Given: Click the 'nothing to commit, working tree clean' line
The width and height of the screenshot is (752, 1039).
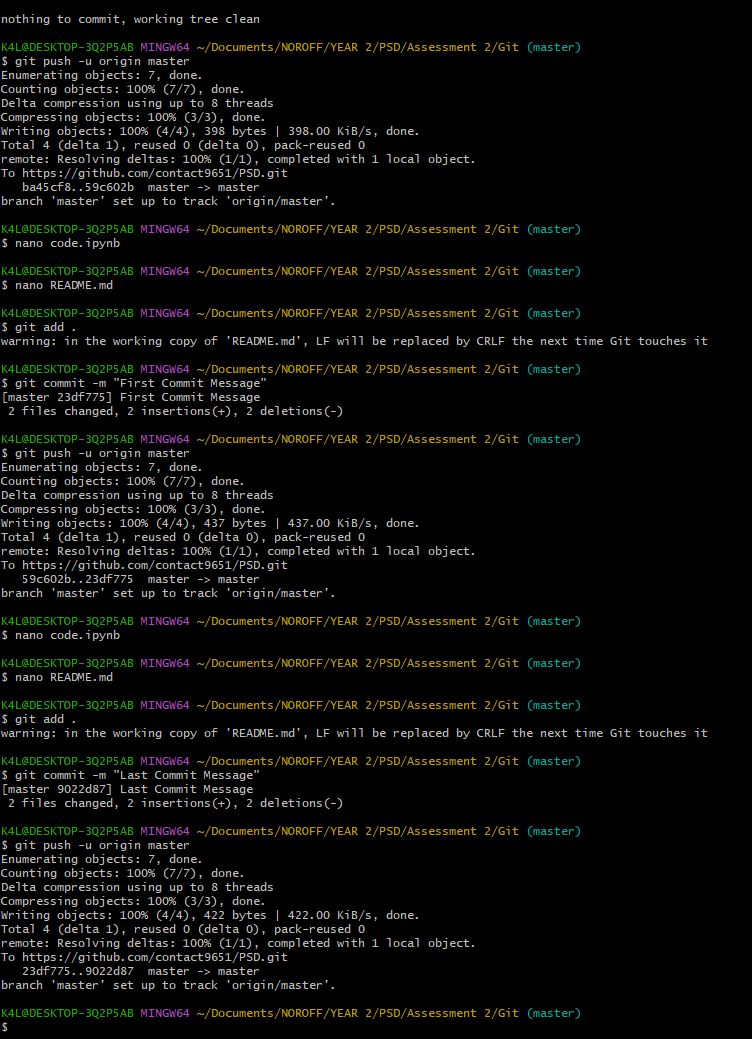Looking at the screenshot, I should tap(130, 19).
